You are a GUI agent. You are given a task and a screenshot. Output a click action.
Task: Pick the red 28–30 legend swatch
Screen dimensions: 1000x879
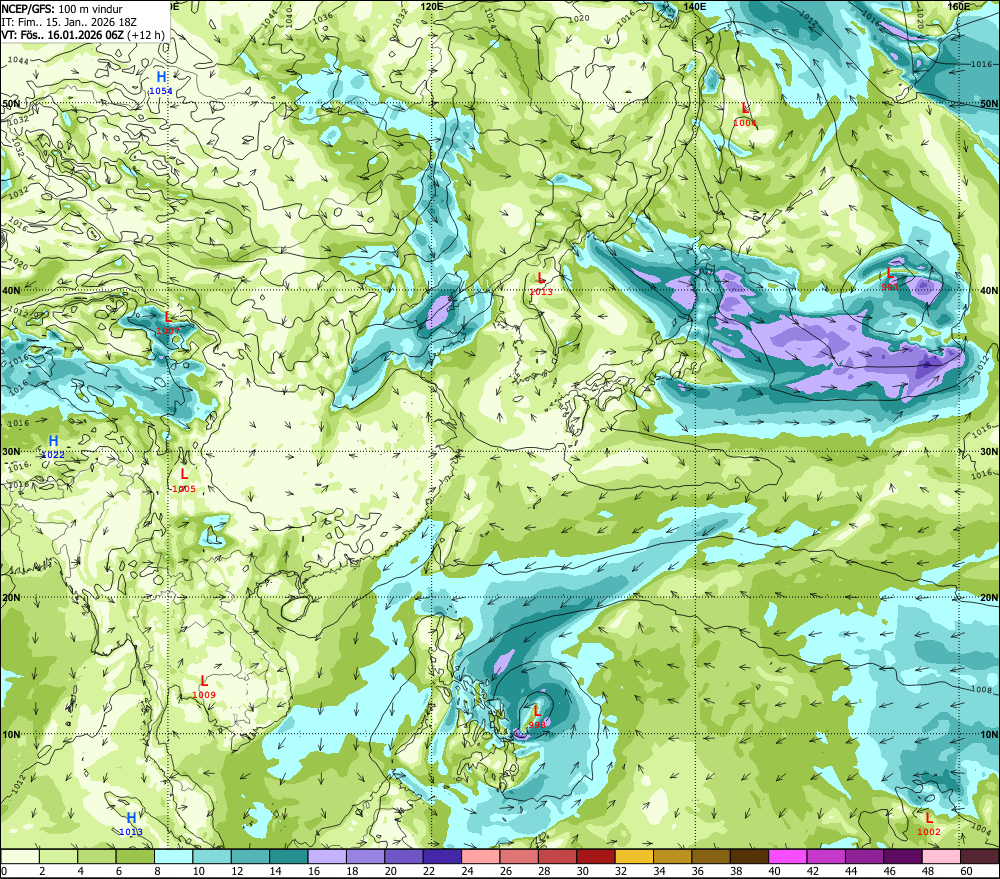[557, 856]
